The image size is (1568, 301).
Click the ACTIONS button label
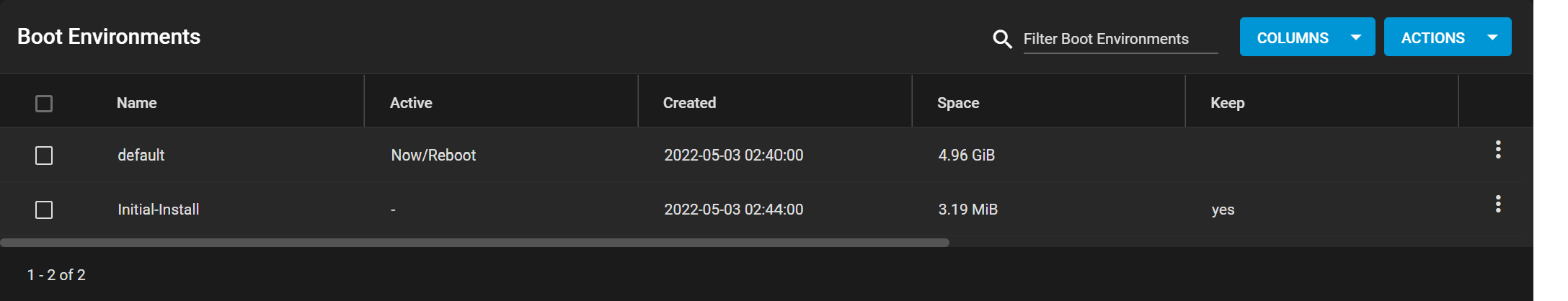coord(1432,38)
